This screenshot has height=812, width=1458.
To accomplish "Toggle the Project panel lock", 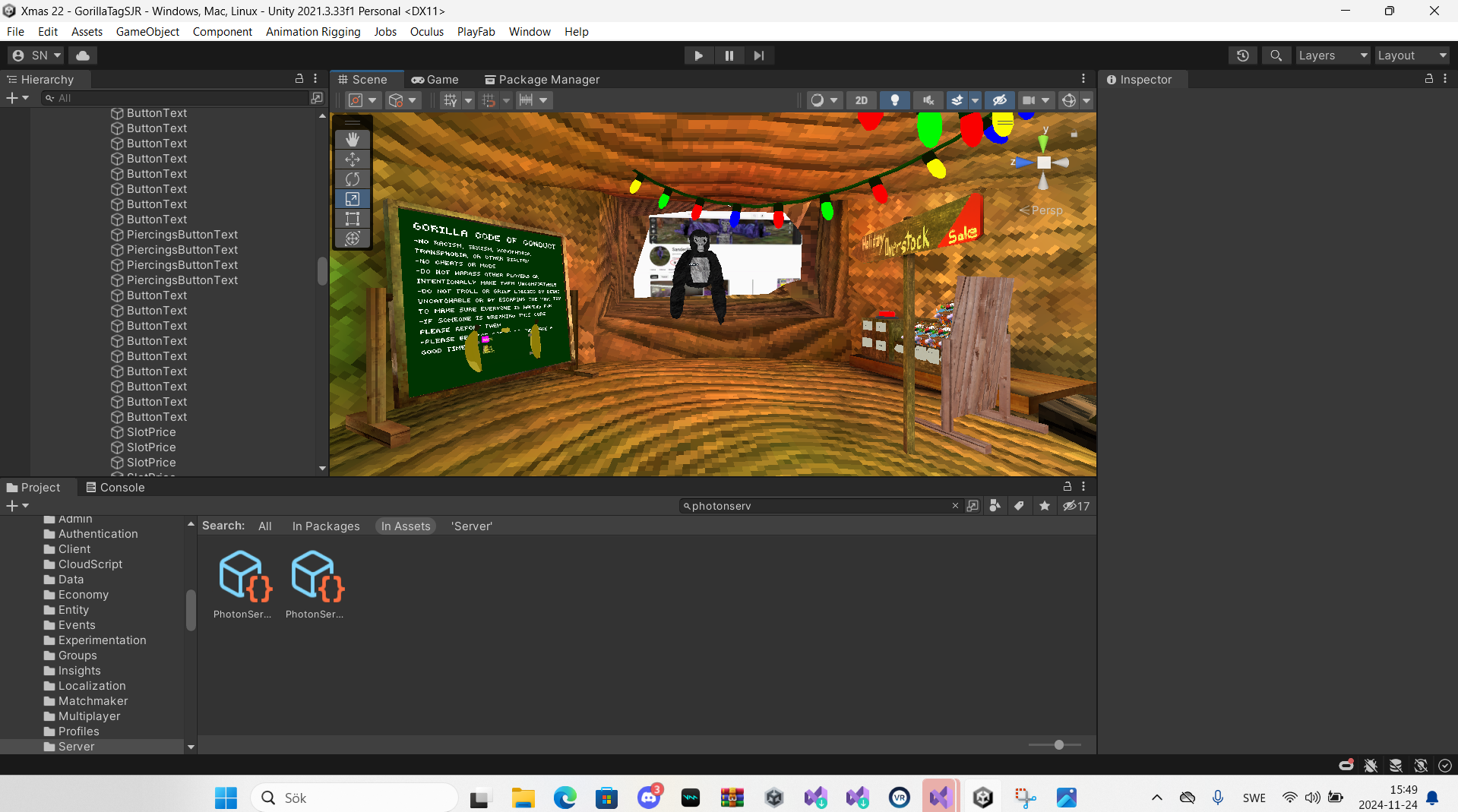I will coord(1067,487).
